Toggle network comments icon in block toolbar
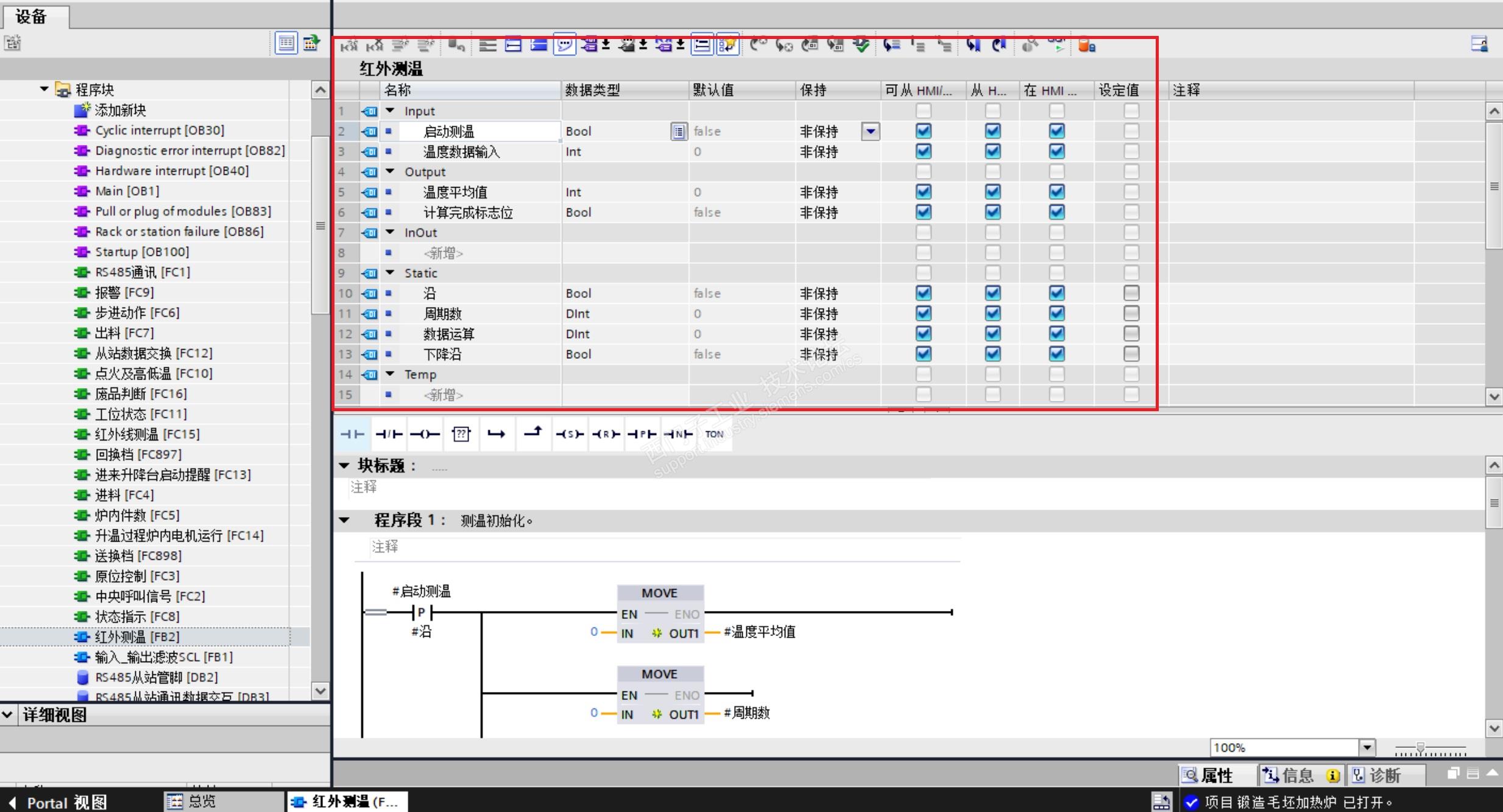 point(564,45)
